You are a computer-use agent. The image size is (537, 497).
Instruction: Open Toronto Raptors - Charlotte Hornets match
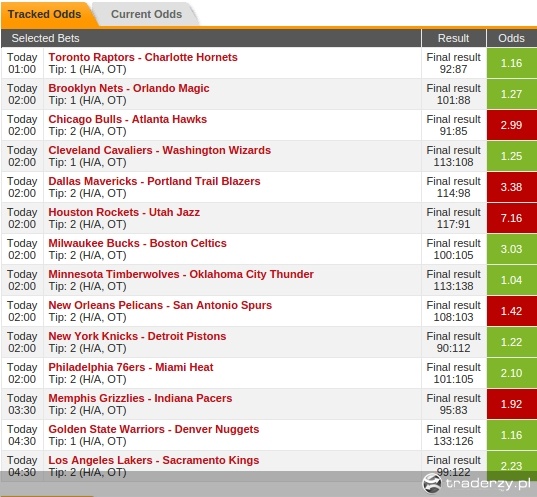coord(143,57)
